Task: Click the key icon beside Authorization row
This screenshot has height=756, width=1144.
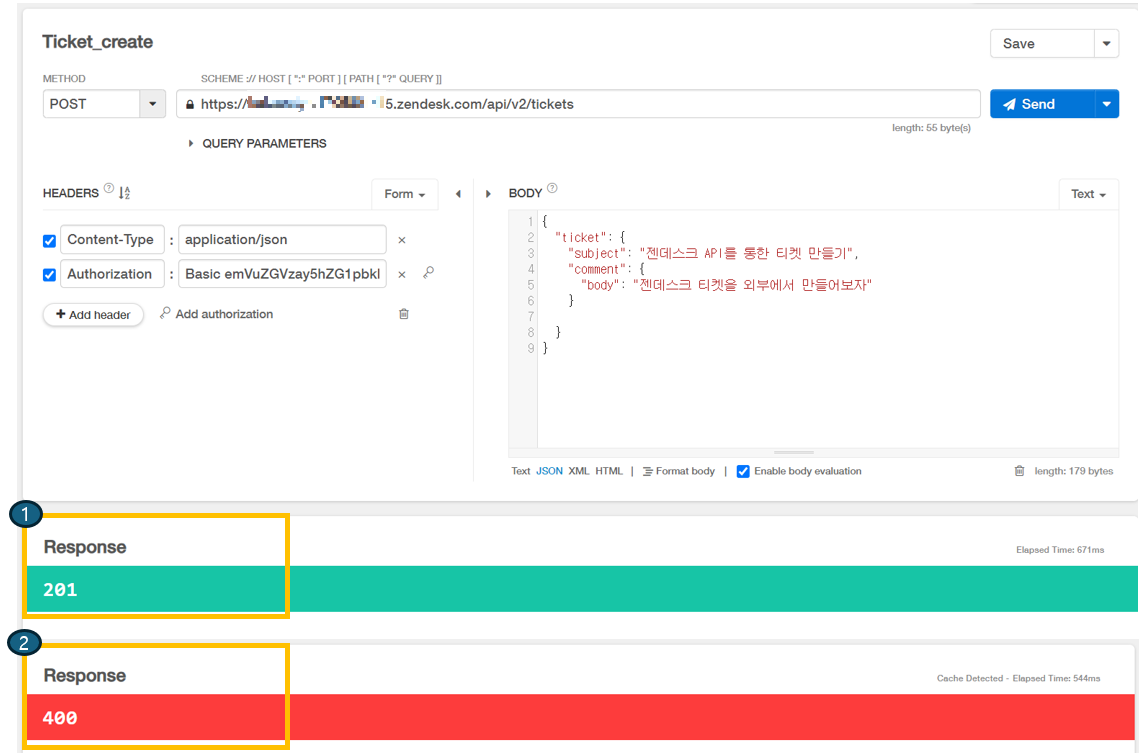Action: pos(428,273)
